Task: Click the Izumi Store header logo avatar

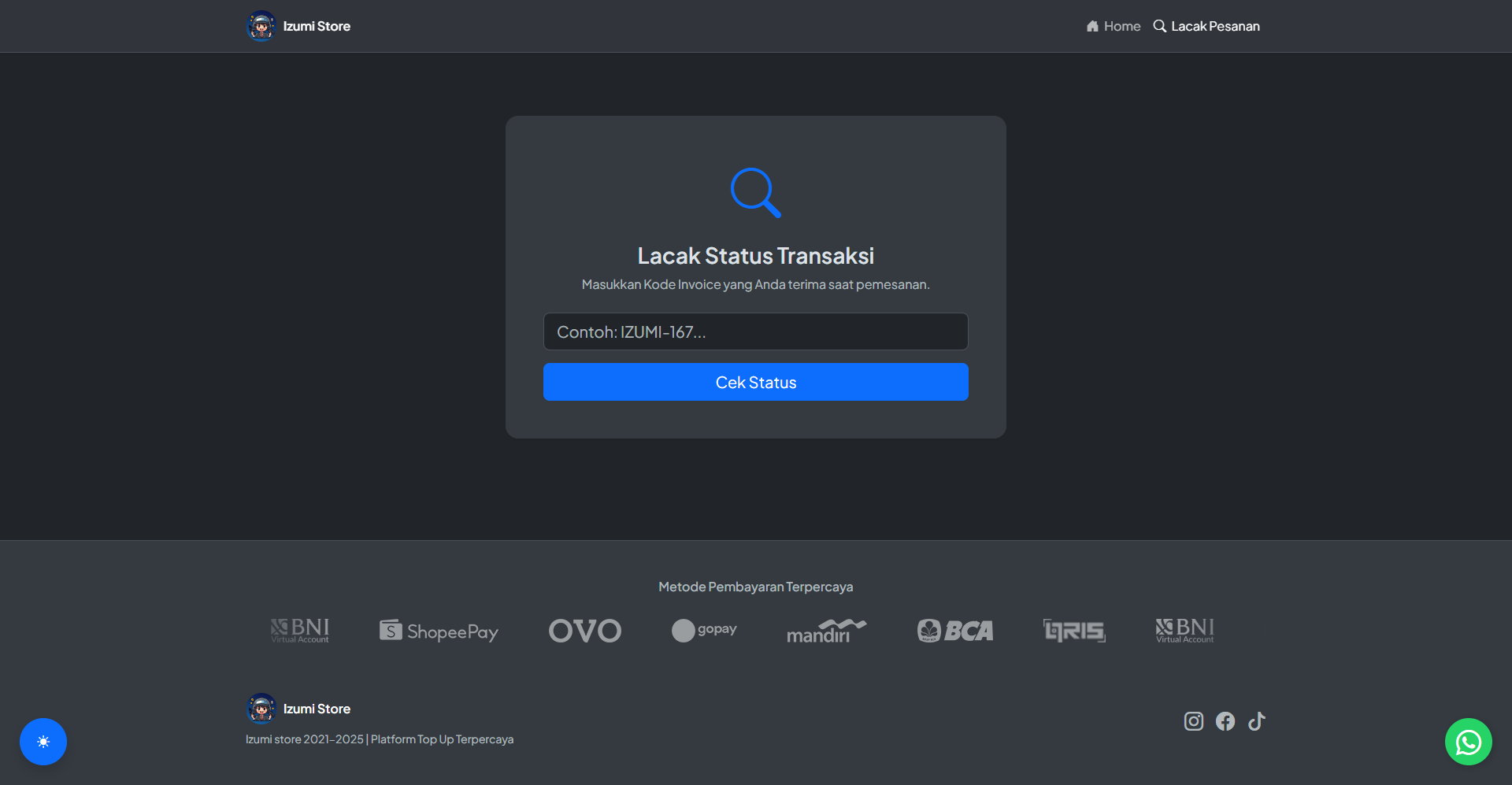Action: pos(261,26)
